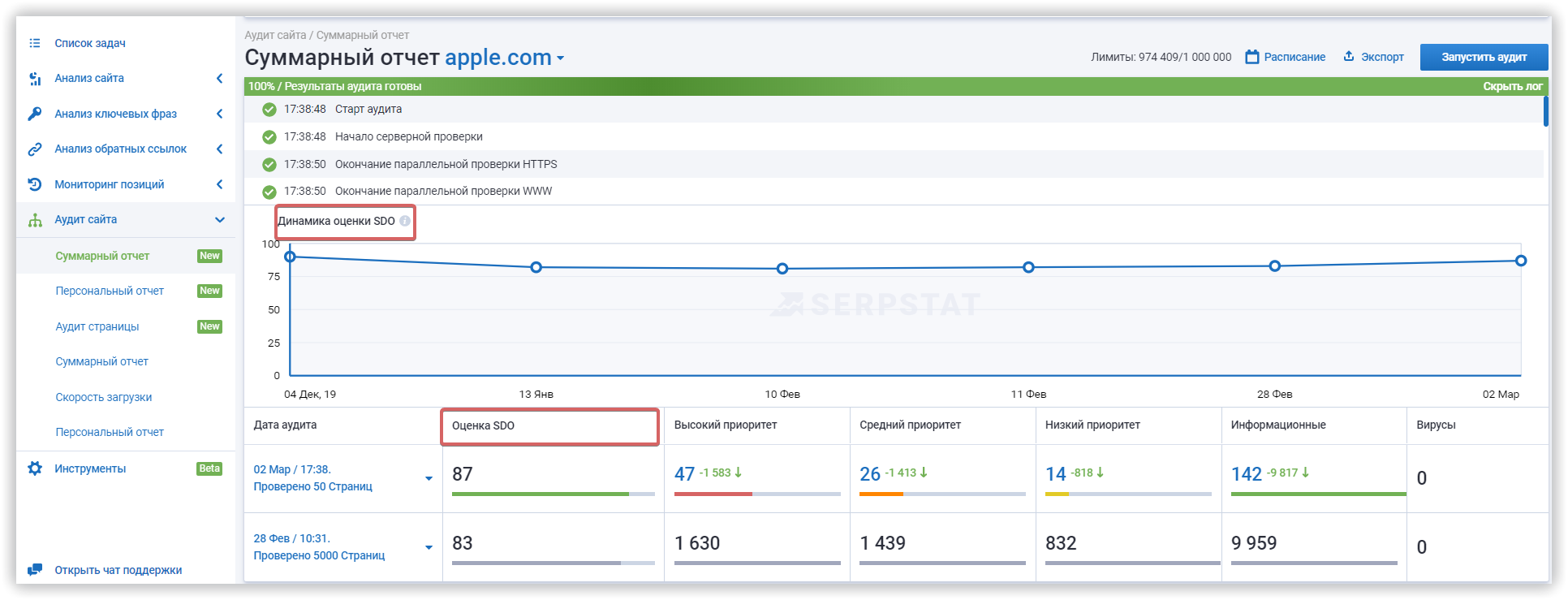The height and width of the screenshot is (600, 1568).
Task: Click the Высокий приоритет column header
Action: click(x=726, y=425)
